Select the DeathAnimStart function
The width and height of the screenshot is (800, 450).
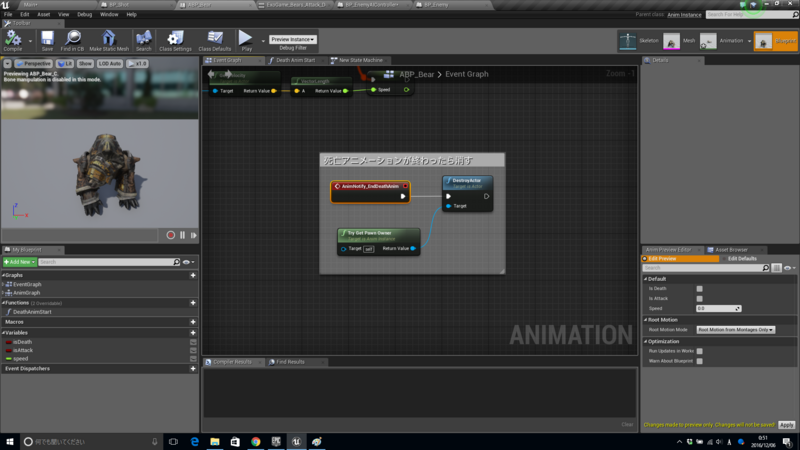pyautogui.click(x=32, y=312)
